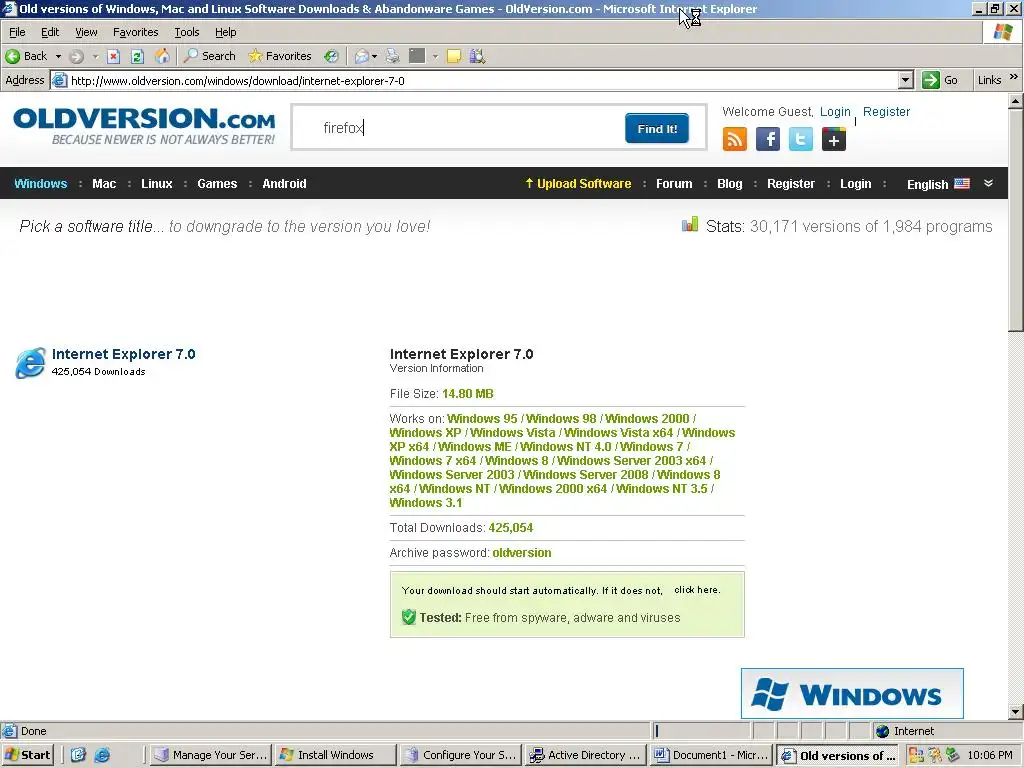Click the gray Edit toolbar icon

(417, 56)
